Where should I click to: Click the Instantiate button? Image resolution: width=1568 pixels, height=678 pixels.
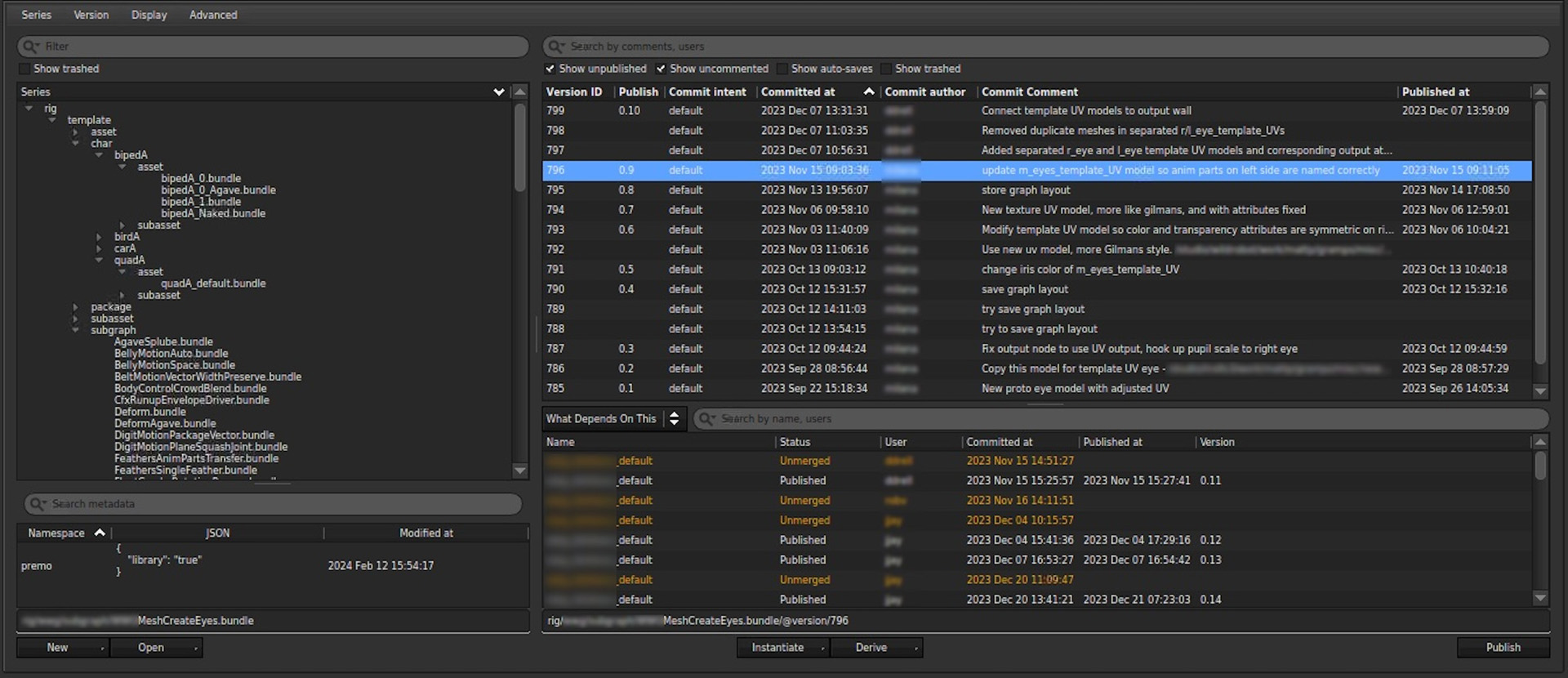point(777,647)
